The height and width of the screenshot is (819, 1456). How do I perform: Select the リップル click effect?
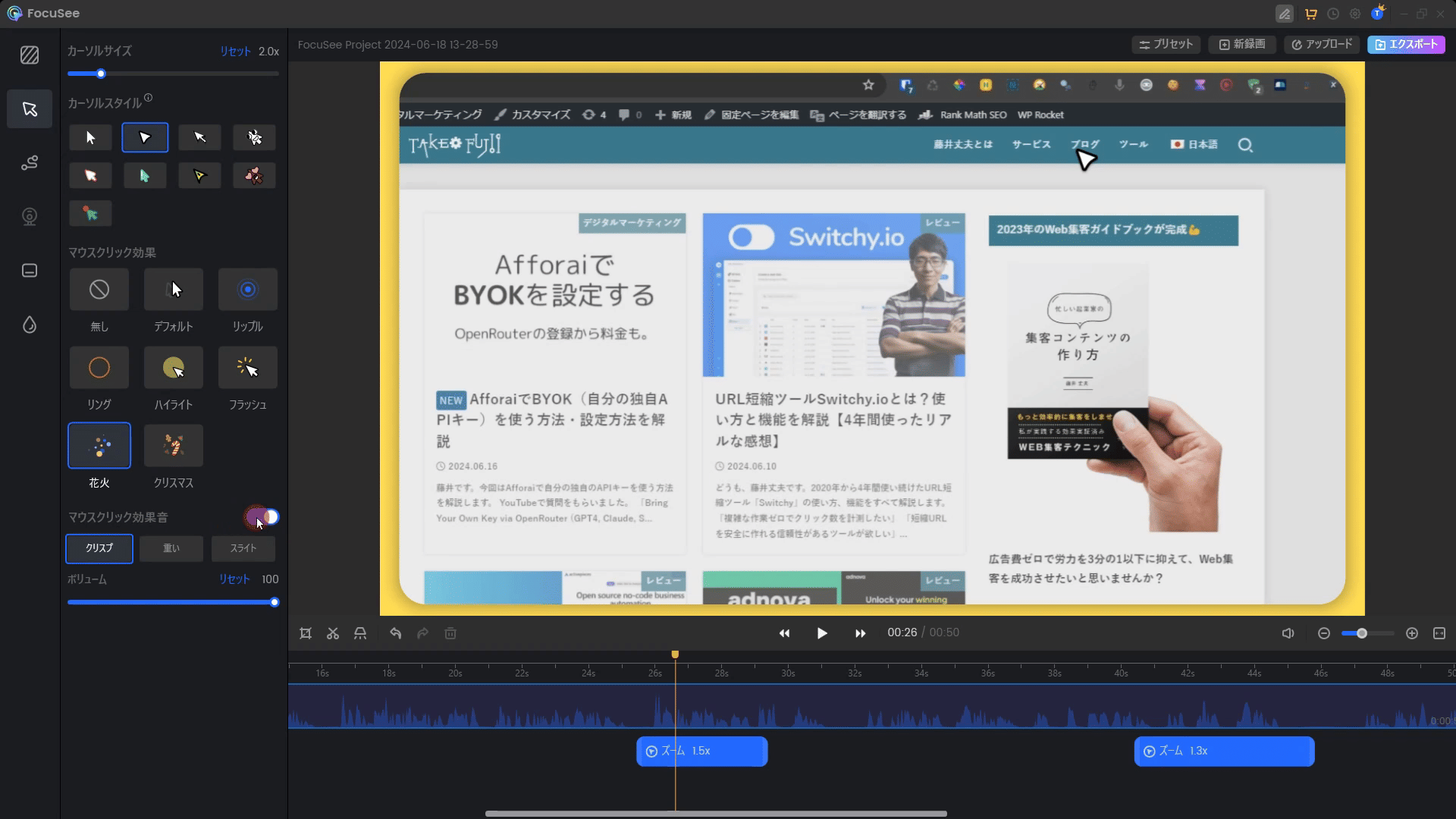click(x=247, y=290)
